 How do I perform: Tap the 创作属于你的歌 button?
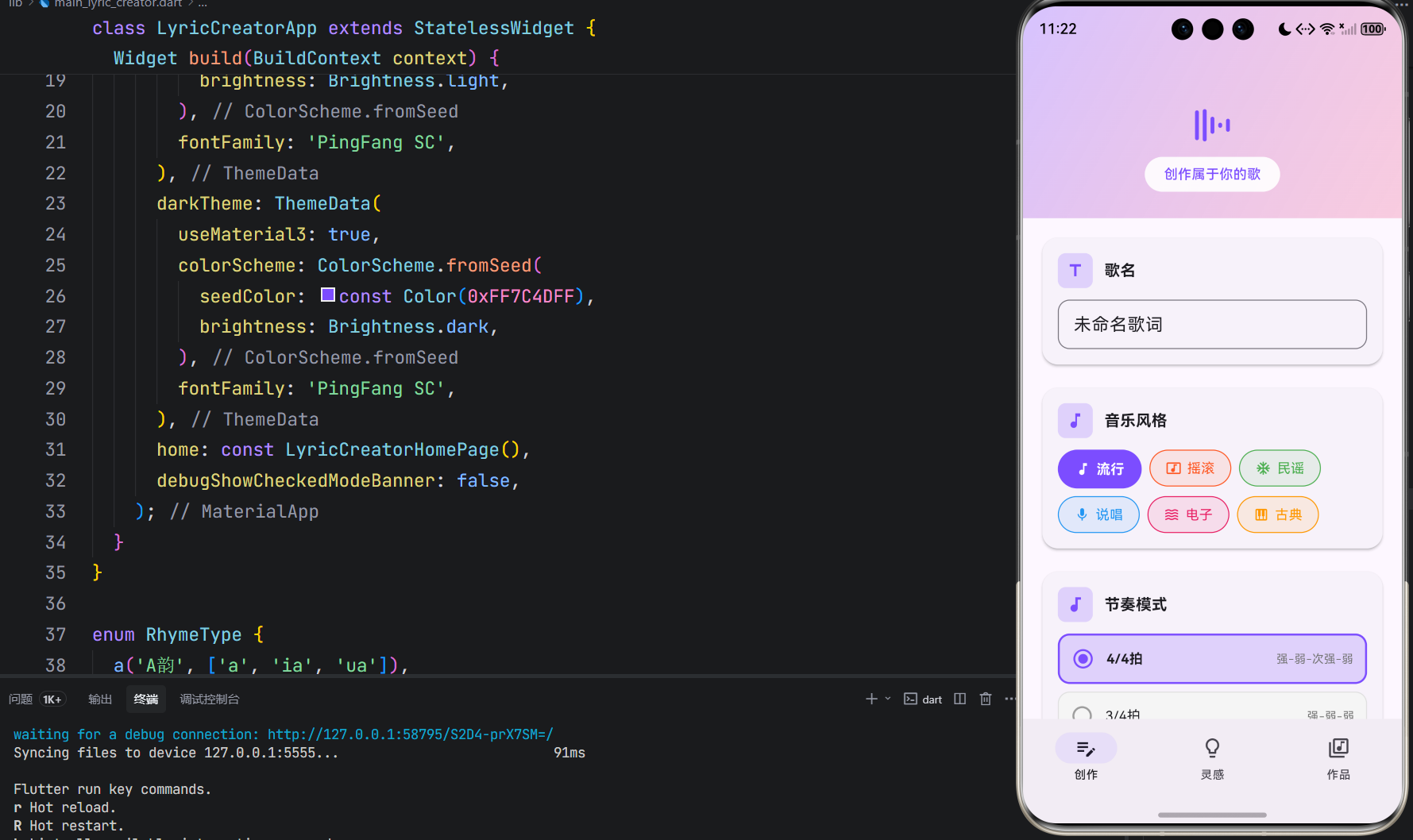(1212, 174)
